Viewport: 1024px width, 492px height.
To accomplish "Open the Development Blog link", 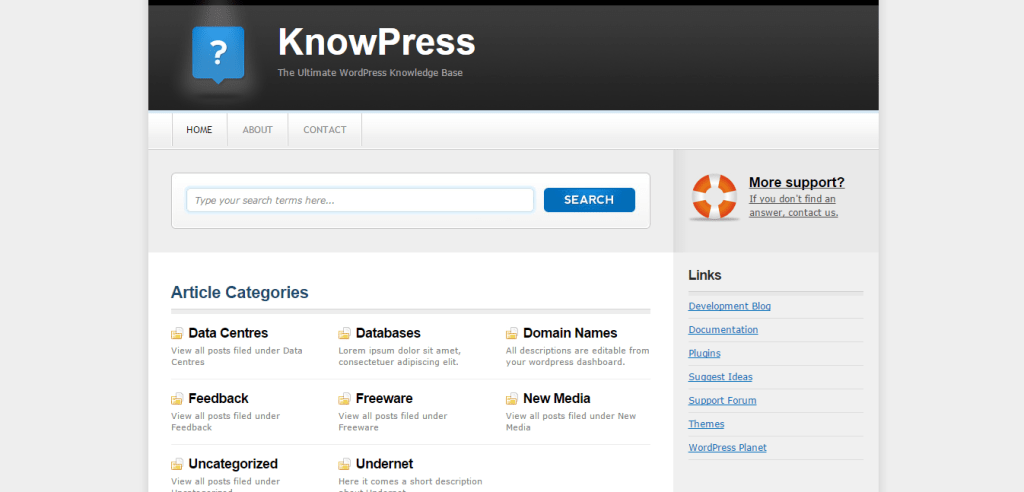I will point(729,306).
